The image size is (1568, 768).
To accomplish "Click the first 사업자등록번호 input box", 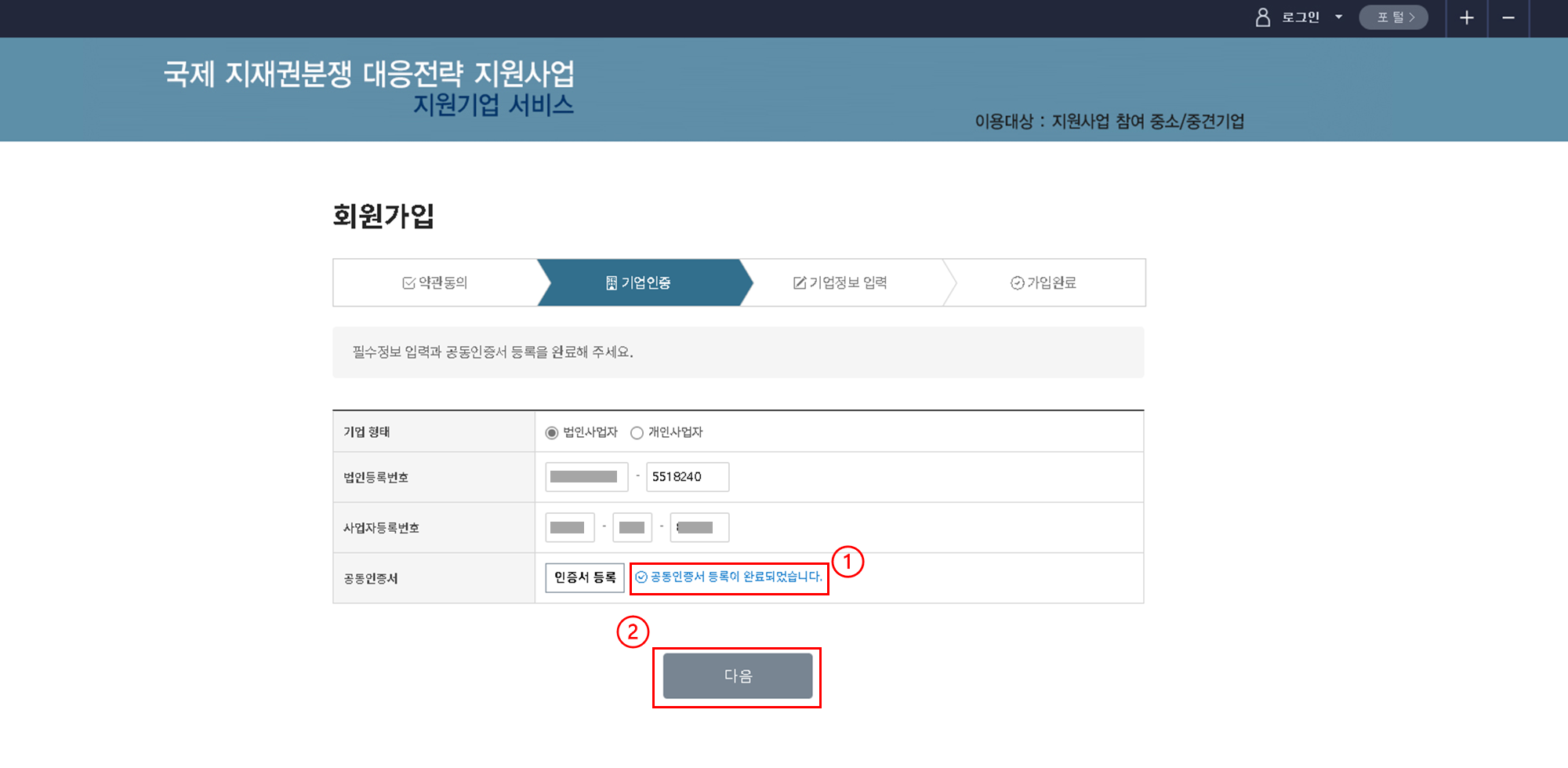I will (569, 527).
